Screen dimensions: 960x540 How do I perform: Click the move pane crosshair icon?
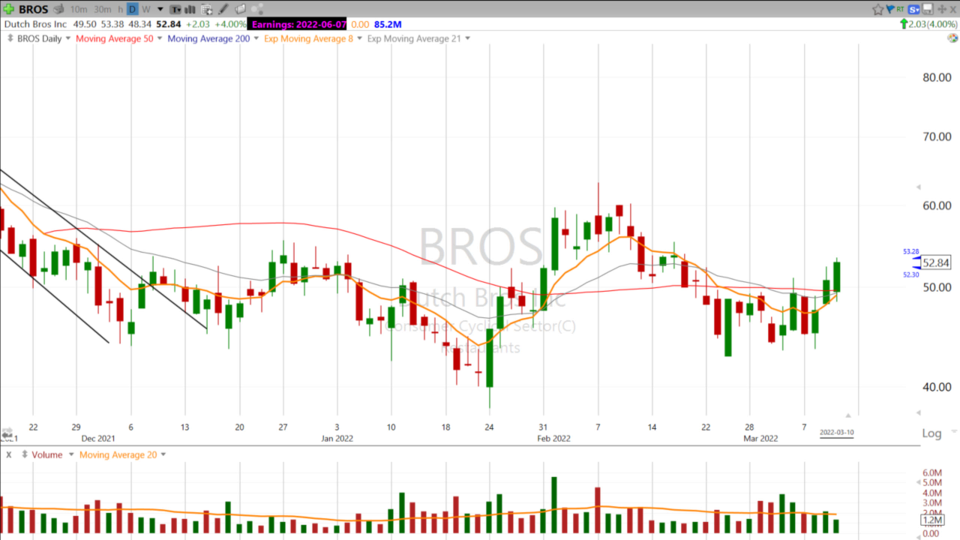(x=942, y=9)
